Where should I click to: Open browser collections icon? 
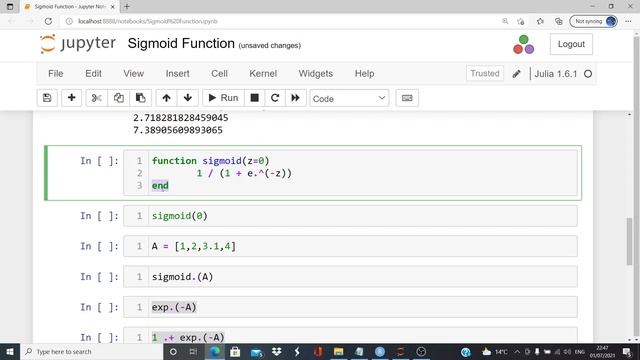tap(559, 21)
